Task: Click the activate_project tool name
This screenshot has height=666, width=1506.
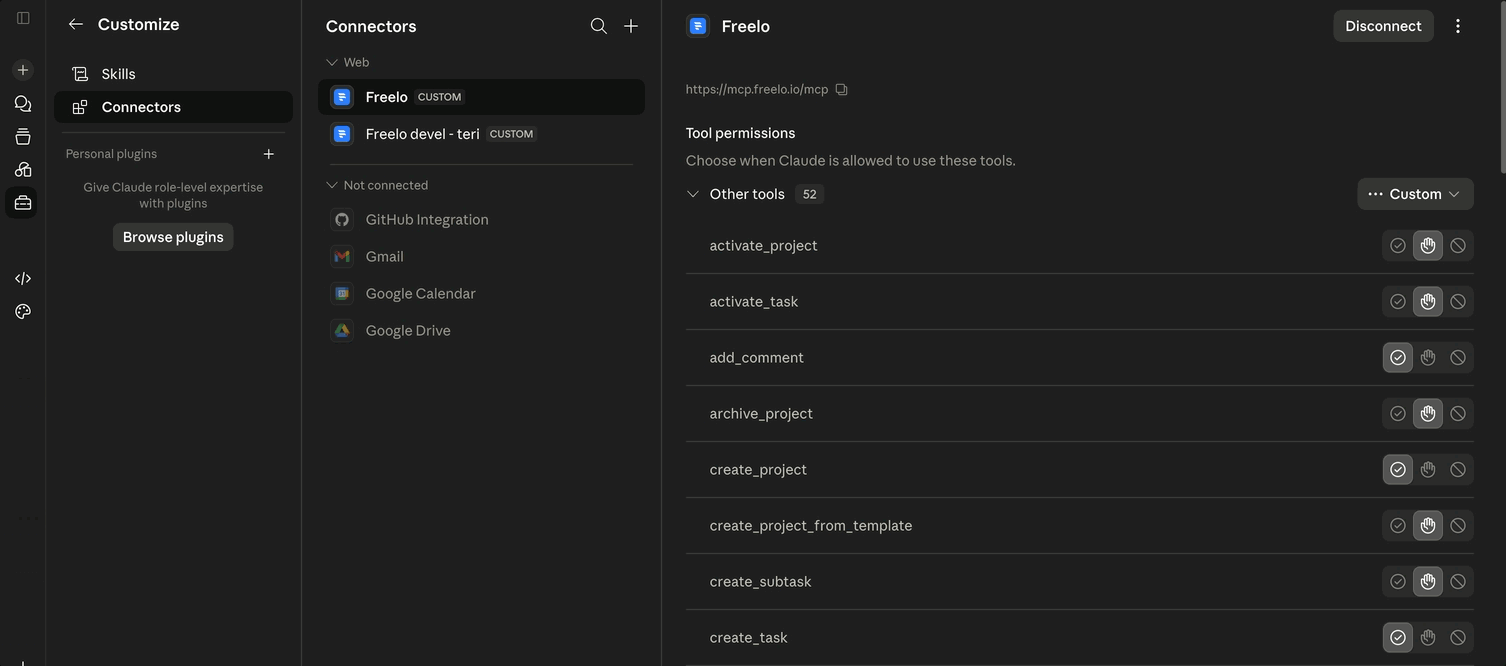Action: point(763,246)
